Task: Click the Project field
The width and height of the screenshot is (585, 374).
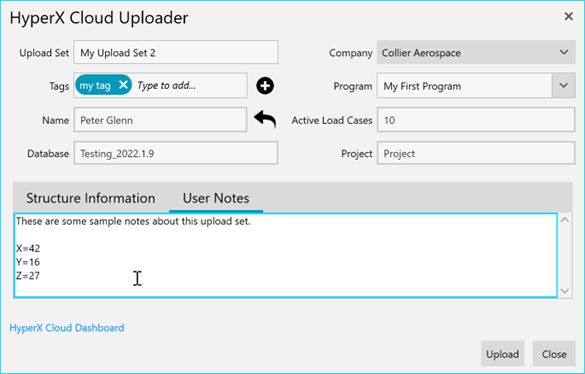Action: (476, 153)
